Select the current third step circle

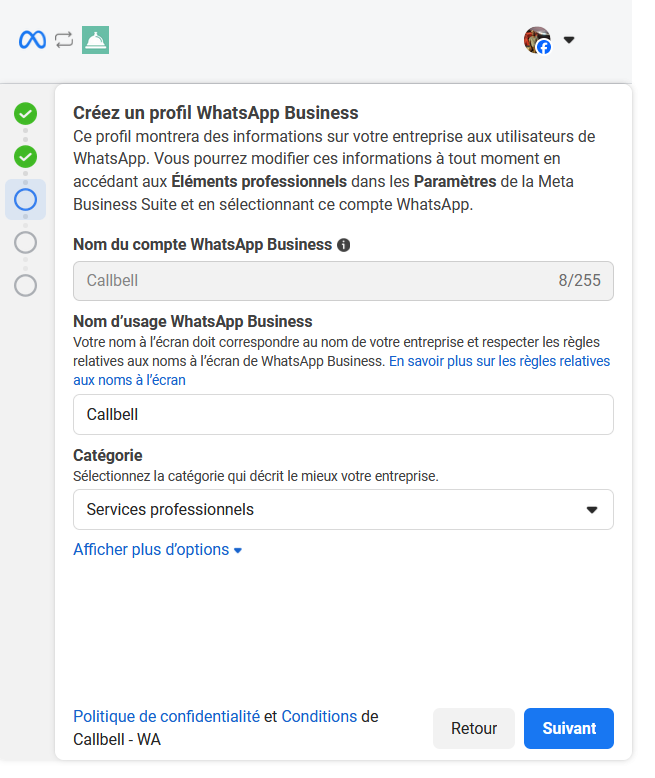point(25,199)
